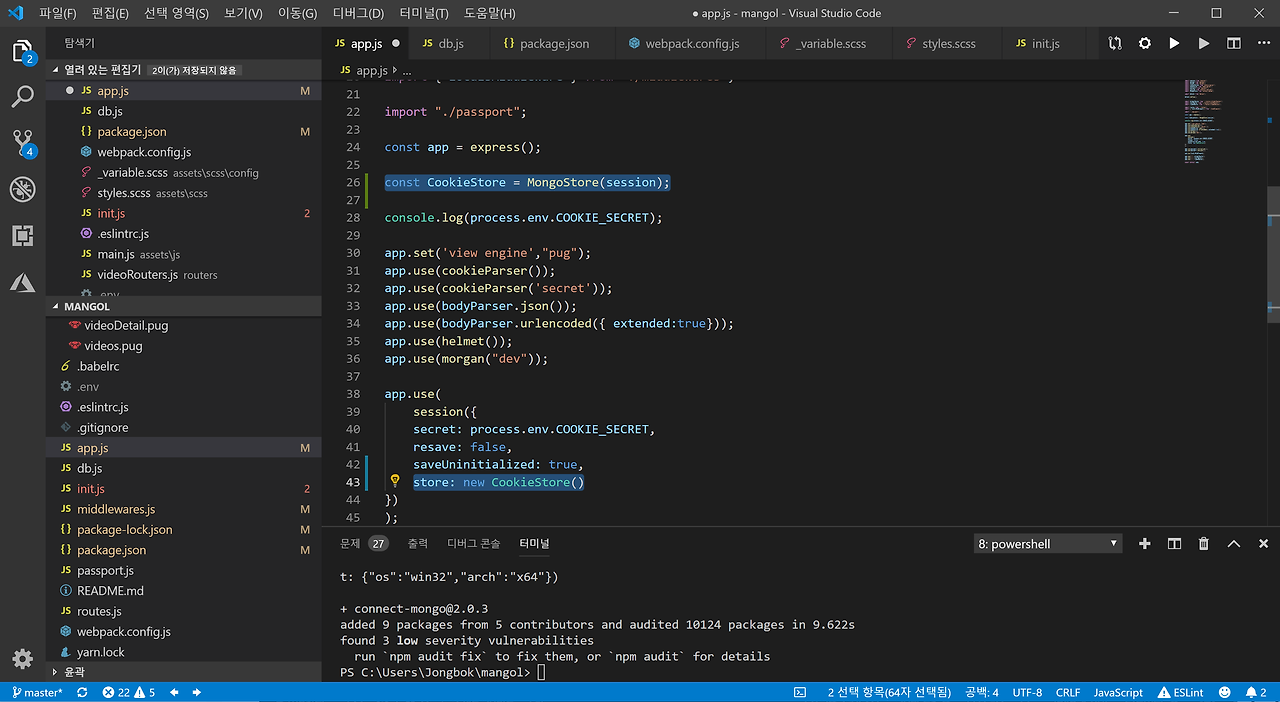Click the Azure icon in activity bar

(22, 283)
